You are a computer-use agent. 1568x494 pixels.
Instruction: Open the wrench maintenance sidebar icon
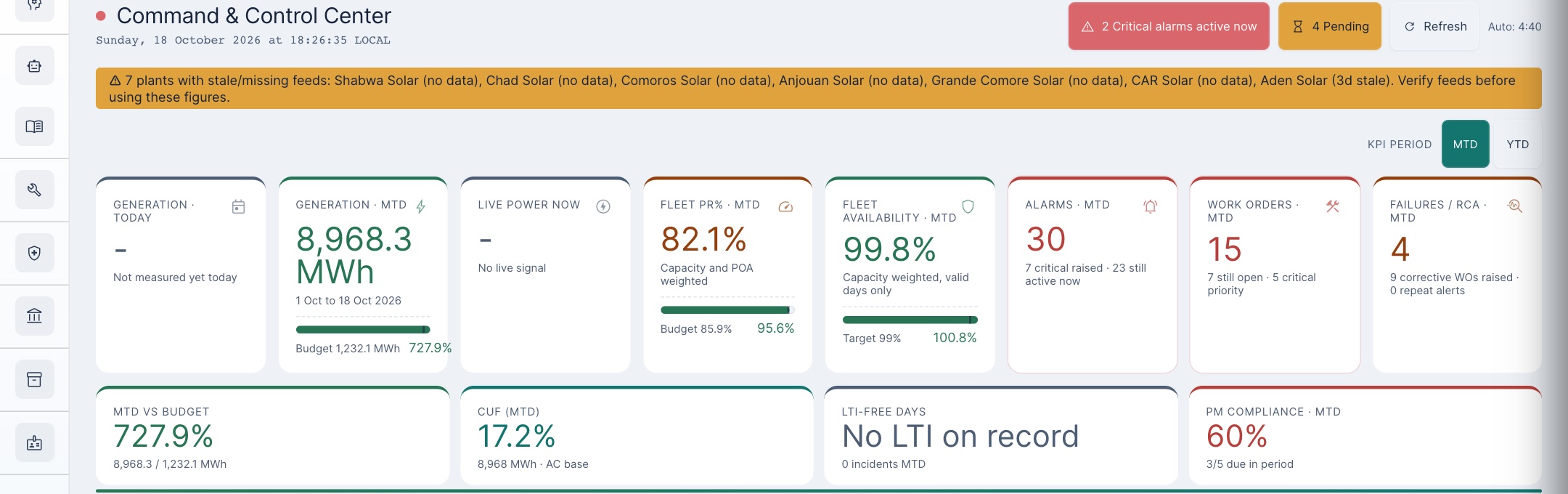(34, 190)
